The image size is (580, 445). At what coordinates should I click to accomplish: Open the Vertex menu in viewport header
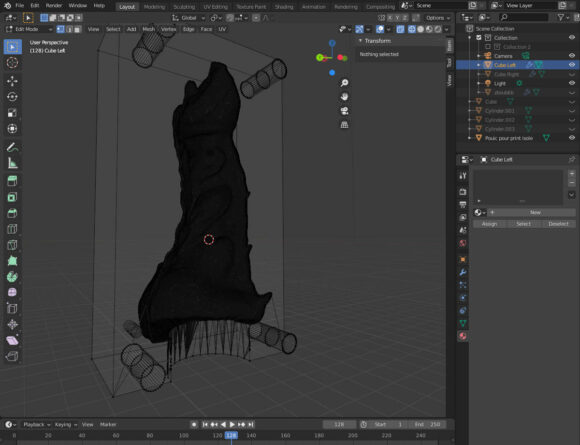pos(168,29)
